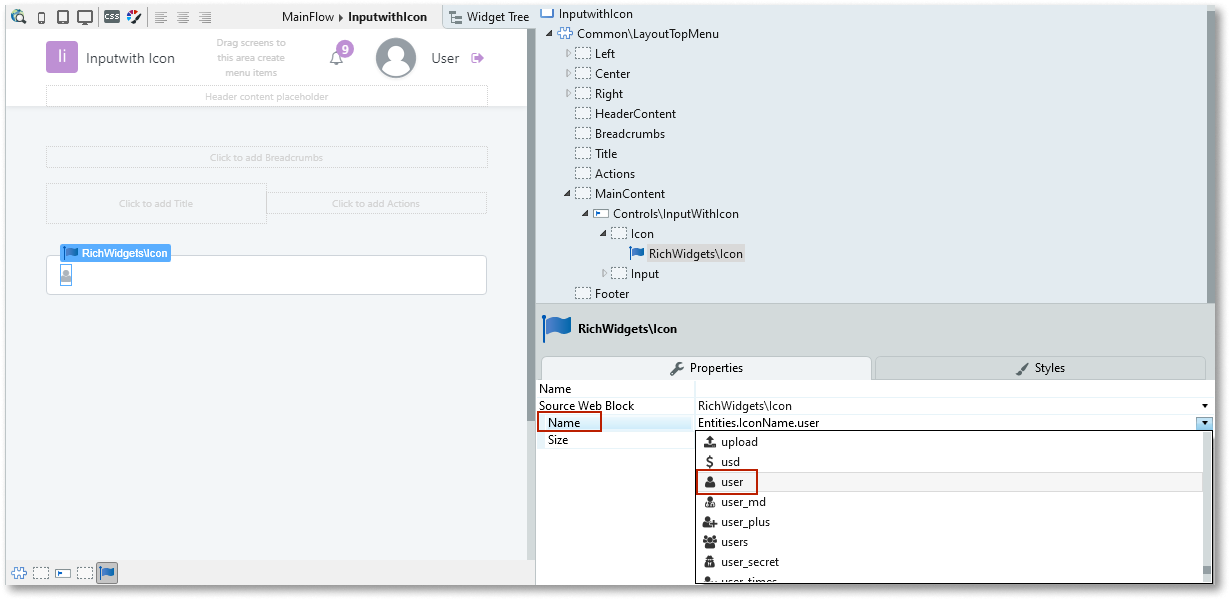Select Footer in the widget tree
1230x600 pixels.
611,294
